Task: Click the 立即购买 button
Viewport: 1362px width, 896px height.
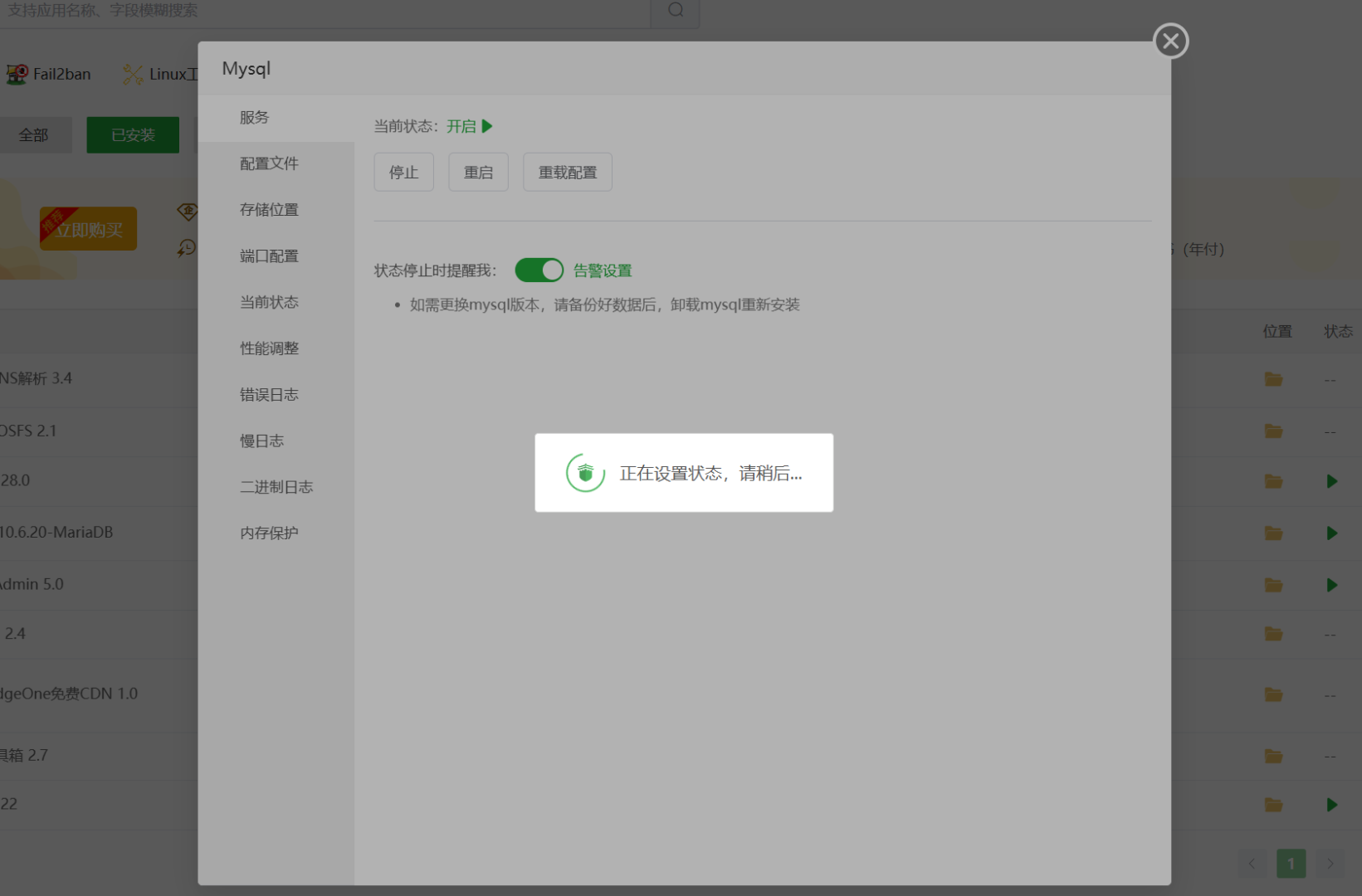Action: (89, 229)
